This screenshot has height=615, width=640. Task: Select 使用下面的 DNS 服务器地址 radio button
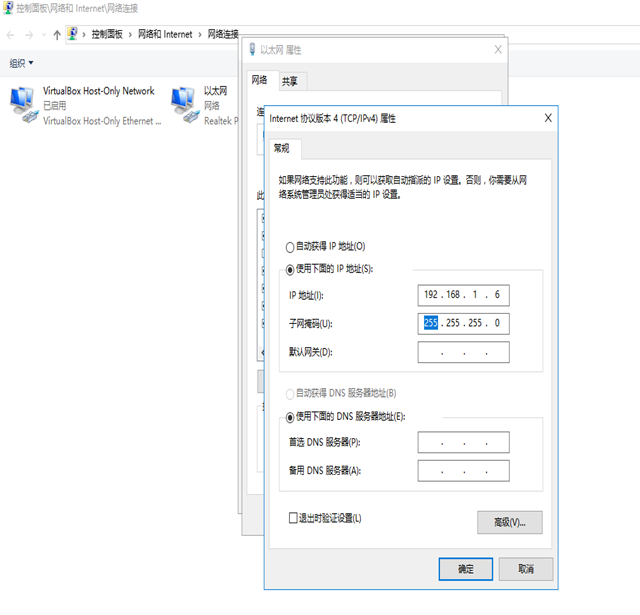[x=290, y=417]
